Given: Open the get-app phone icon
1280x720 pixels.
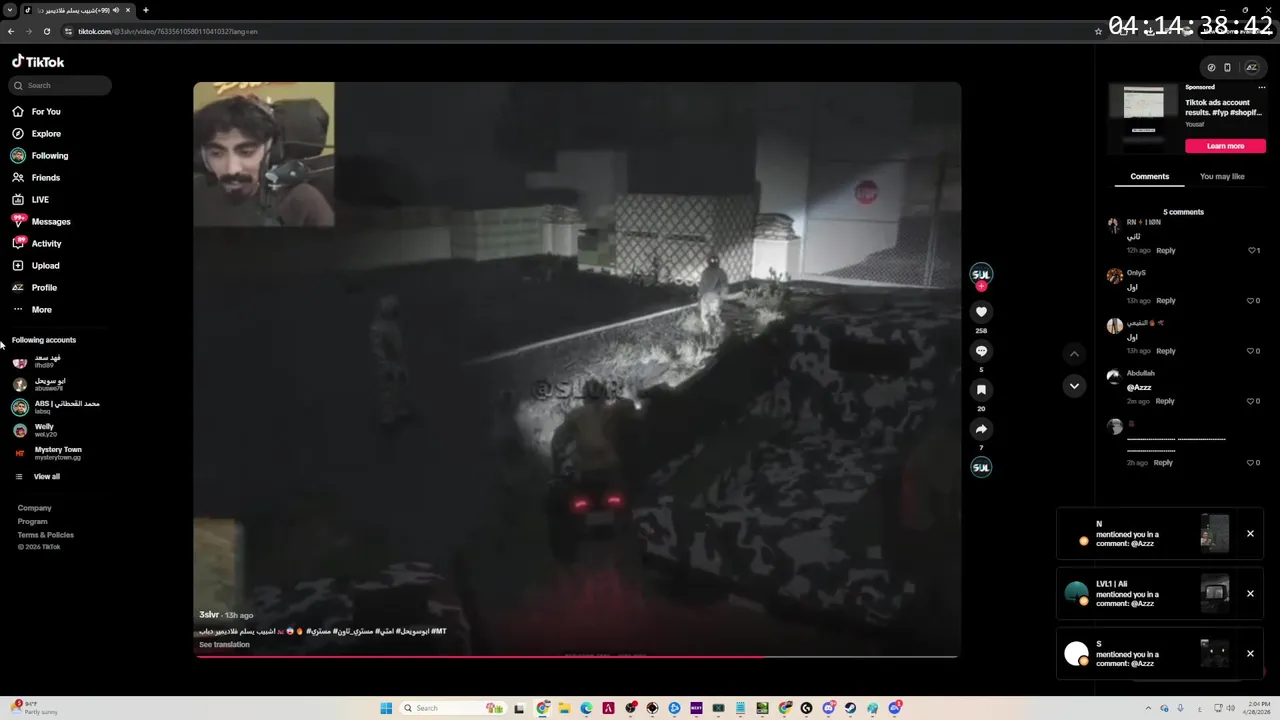Looking at the screenshot, I should click(1228, 68).
